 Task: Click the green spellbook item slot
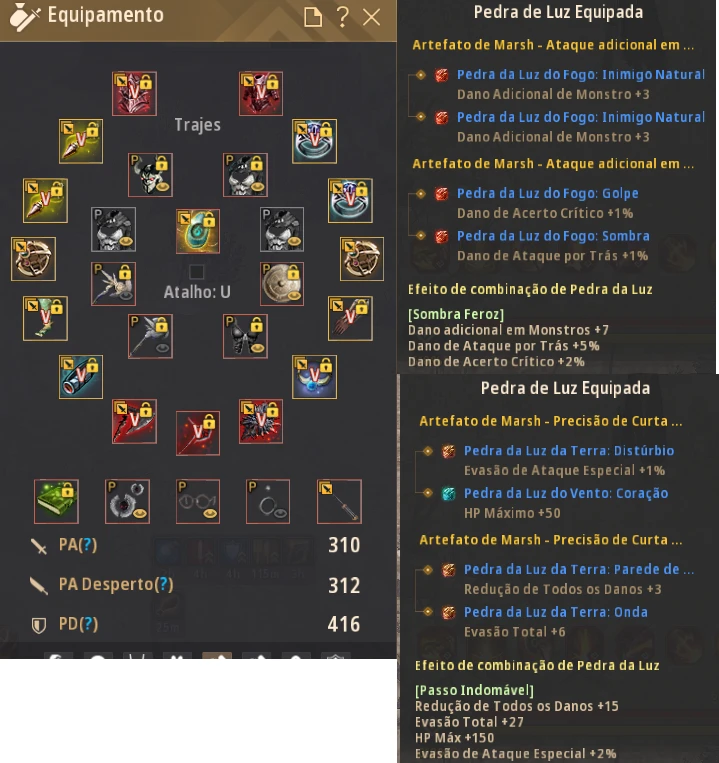point(56,501)
